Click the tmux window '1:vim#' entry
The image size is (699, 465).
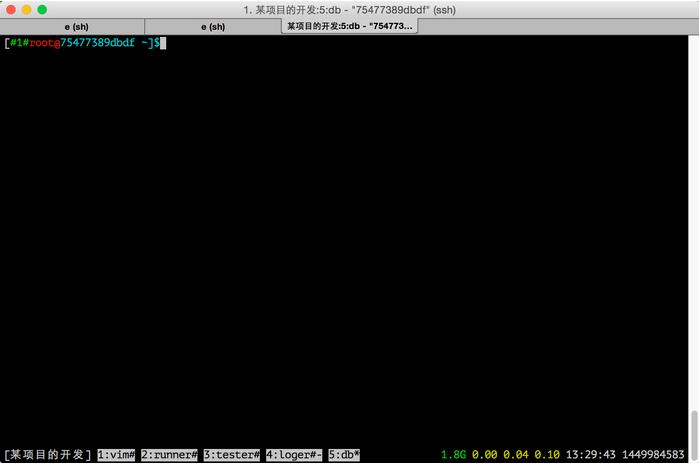[116, 455]
